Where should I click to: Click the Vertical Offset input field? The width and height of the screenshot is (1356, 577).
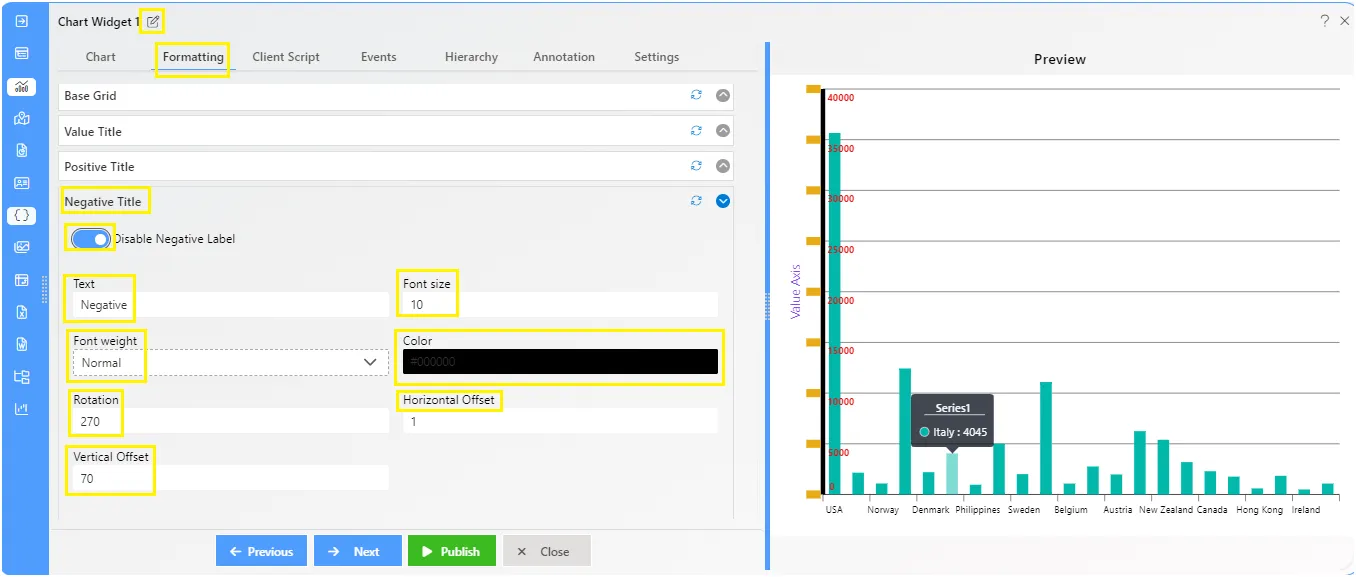pos(231,478)
